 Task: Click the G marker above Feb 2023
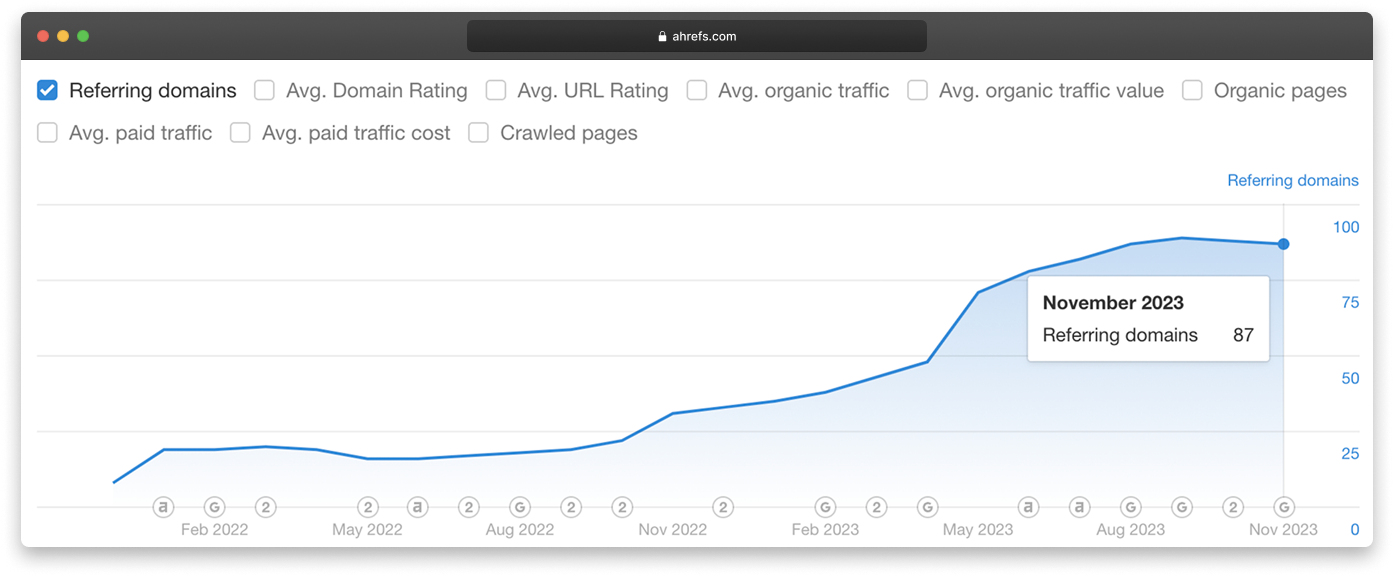[825, 508]
